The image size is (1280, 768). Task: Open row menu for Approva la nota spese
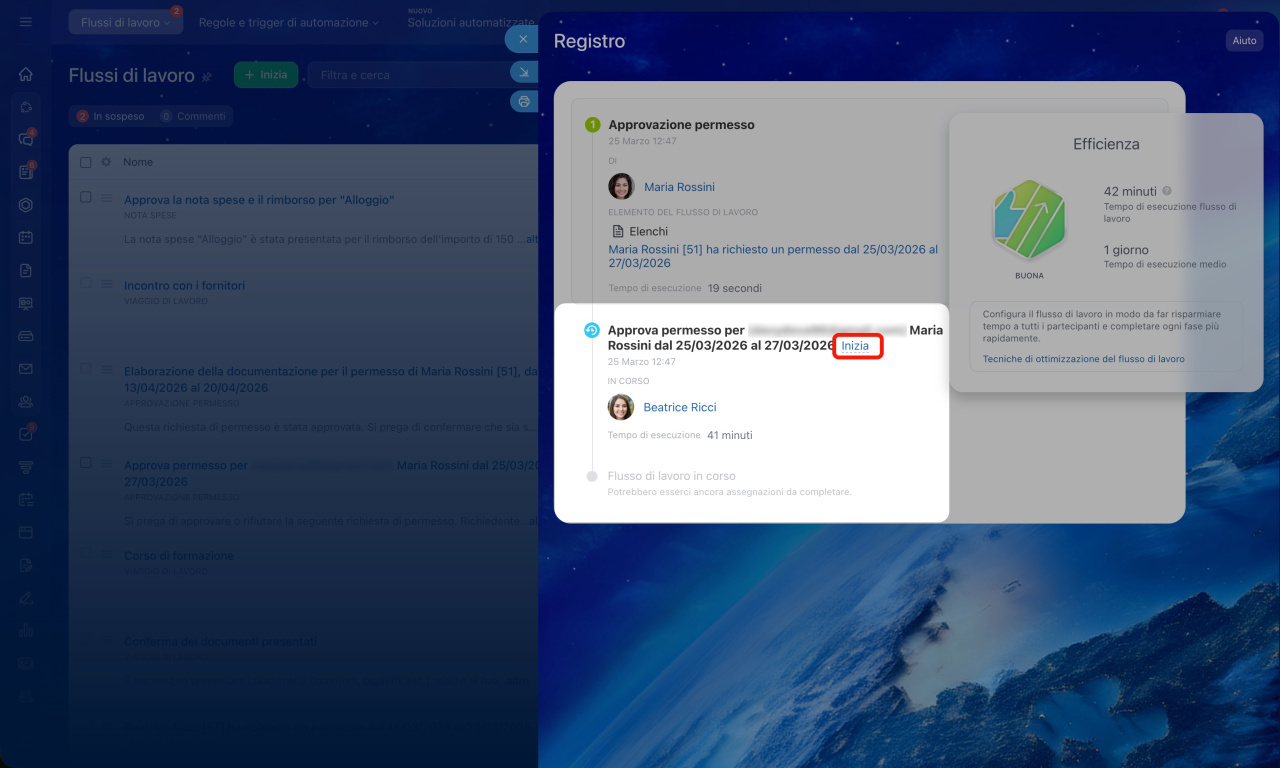(x=107, y=198)
